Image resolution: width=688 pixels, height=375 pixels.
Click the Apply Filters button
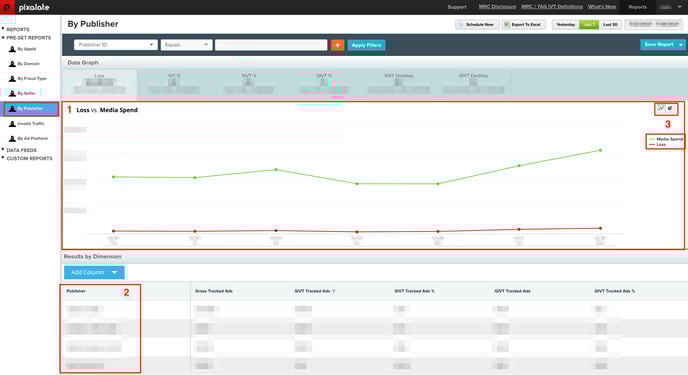[x=366, y=45]
